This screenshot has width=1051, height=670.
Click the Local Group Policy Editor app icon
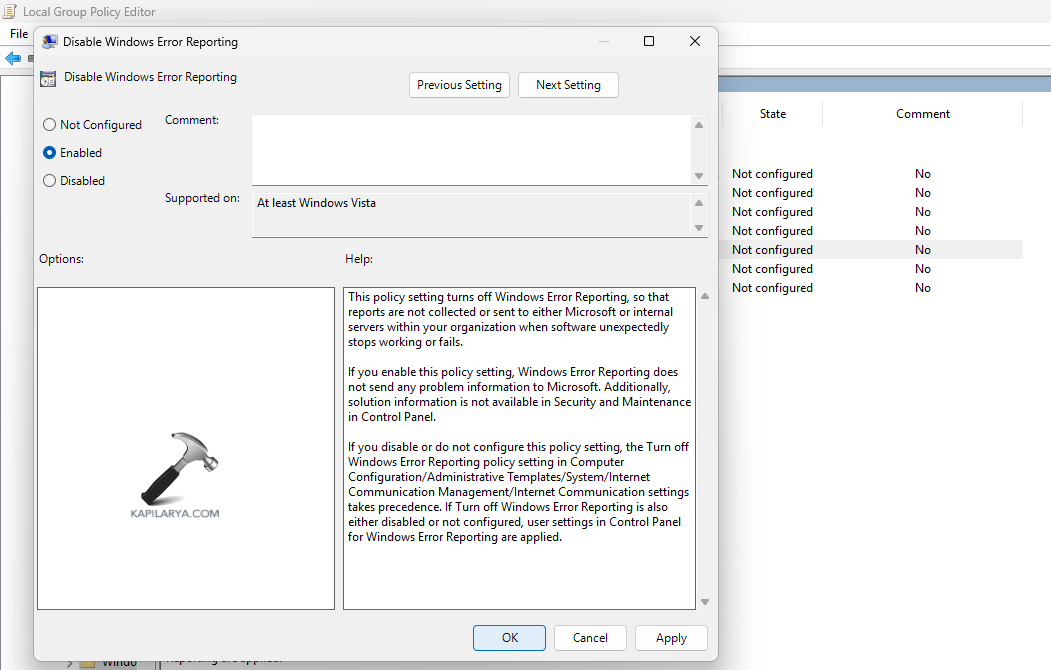click(11, 11)
